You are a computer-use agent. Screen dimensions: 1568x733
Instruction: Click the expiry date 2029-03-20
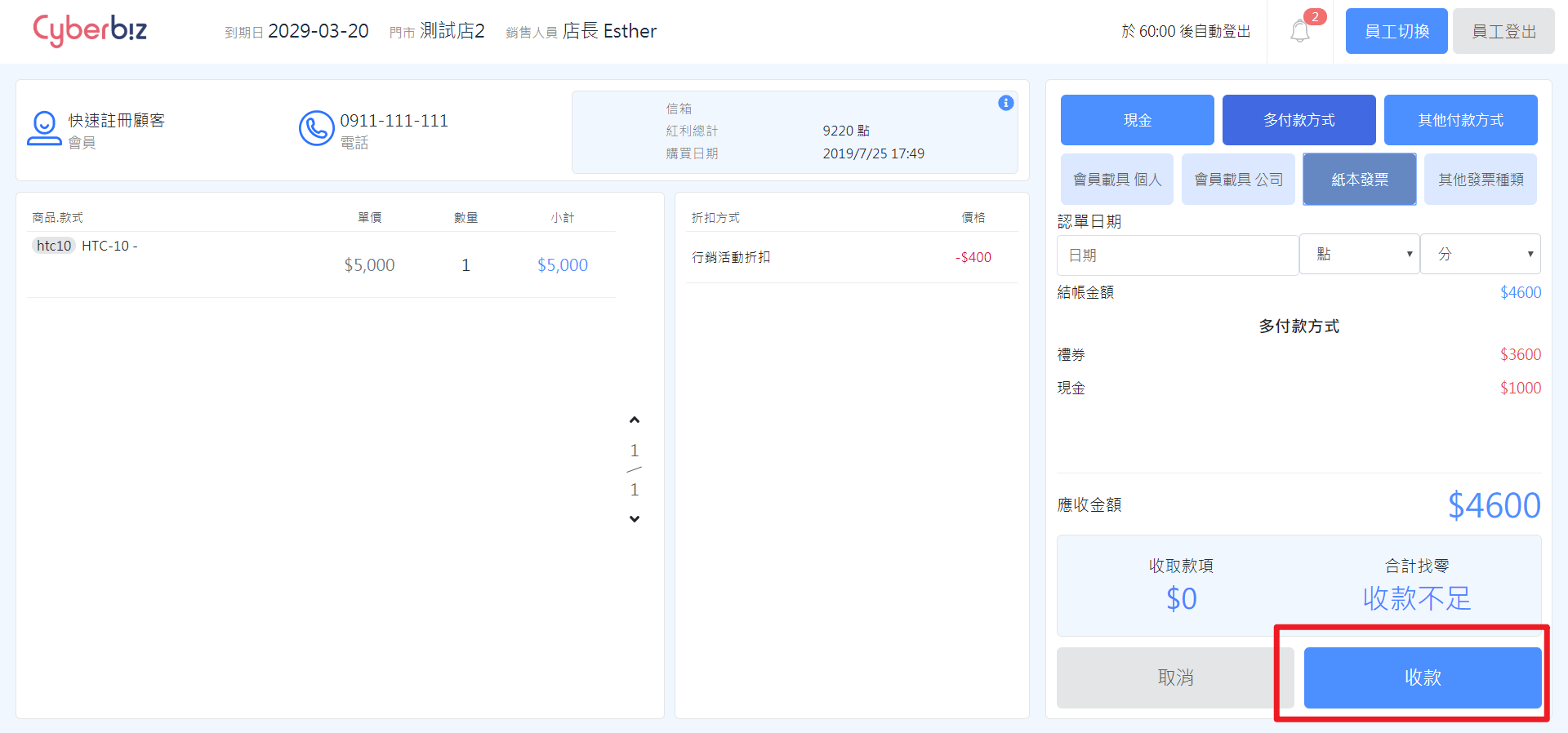(x=318, y=31)
